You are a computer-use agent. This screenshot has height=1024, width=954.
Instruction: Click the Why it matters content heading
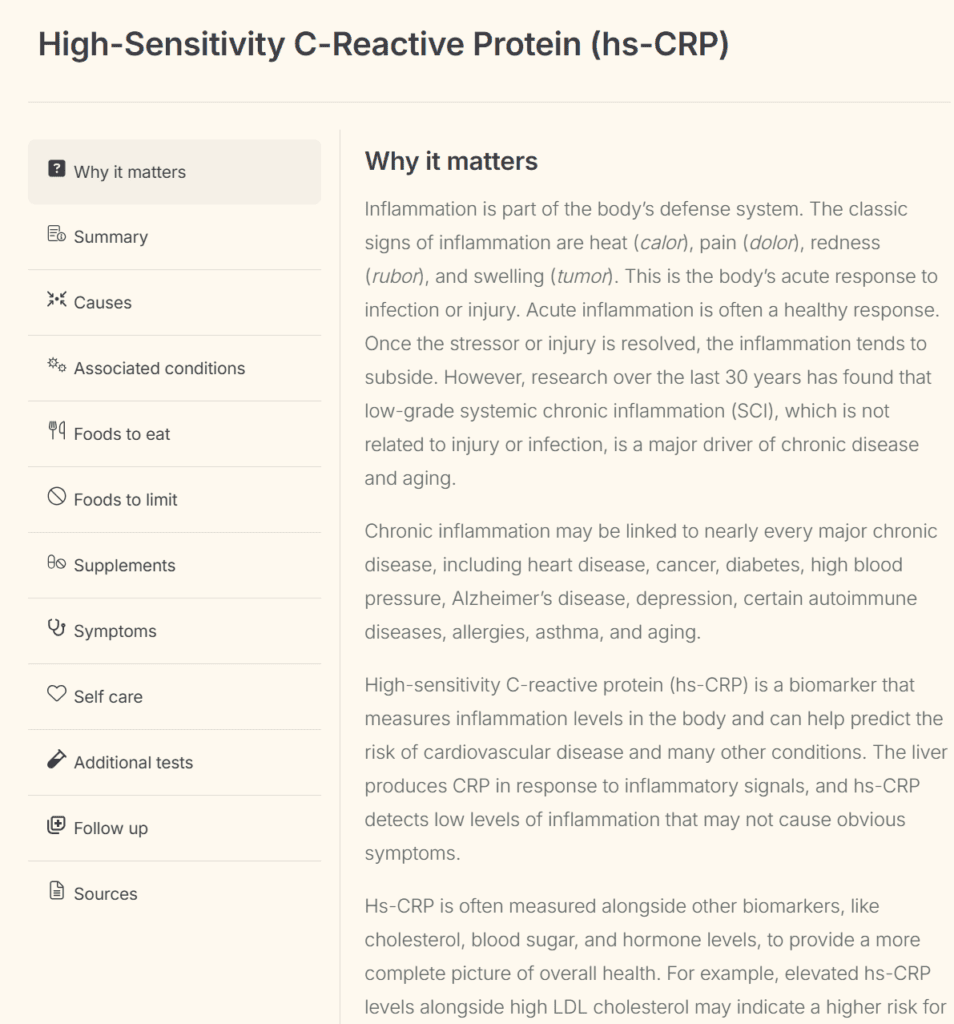click(451, 161)
